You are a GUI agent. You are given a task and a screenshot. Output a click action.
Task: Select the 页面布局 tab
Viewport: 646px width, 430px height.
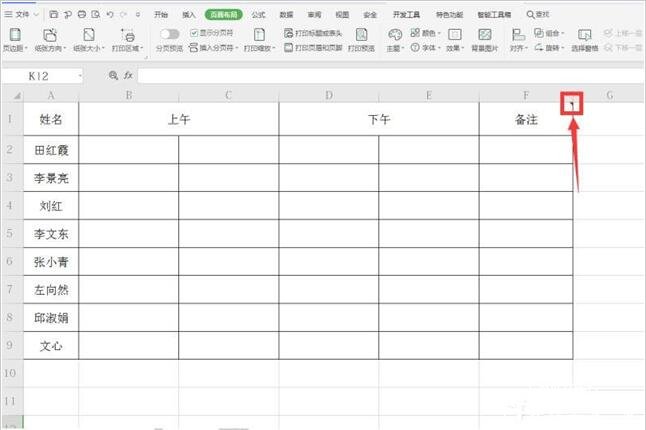pos(224,14)
